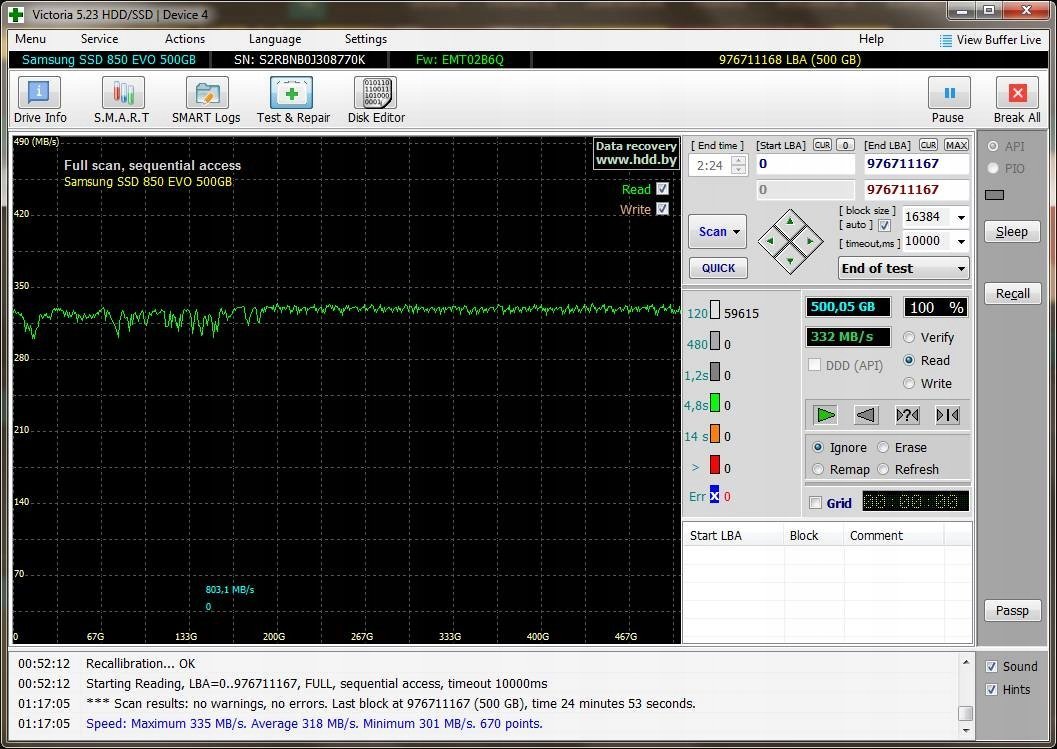Open View Buffer Live
The width and height of the screenshot is (1057, 749).
(990, 40)
